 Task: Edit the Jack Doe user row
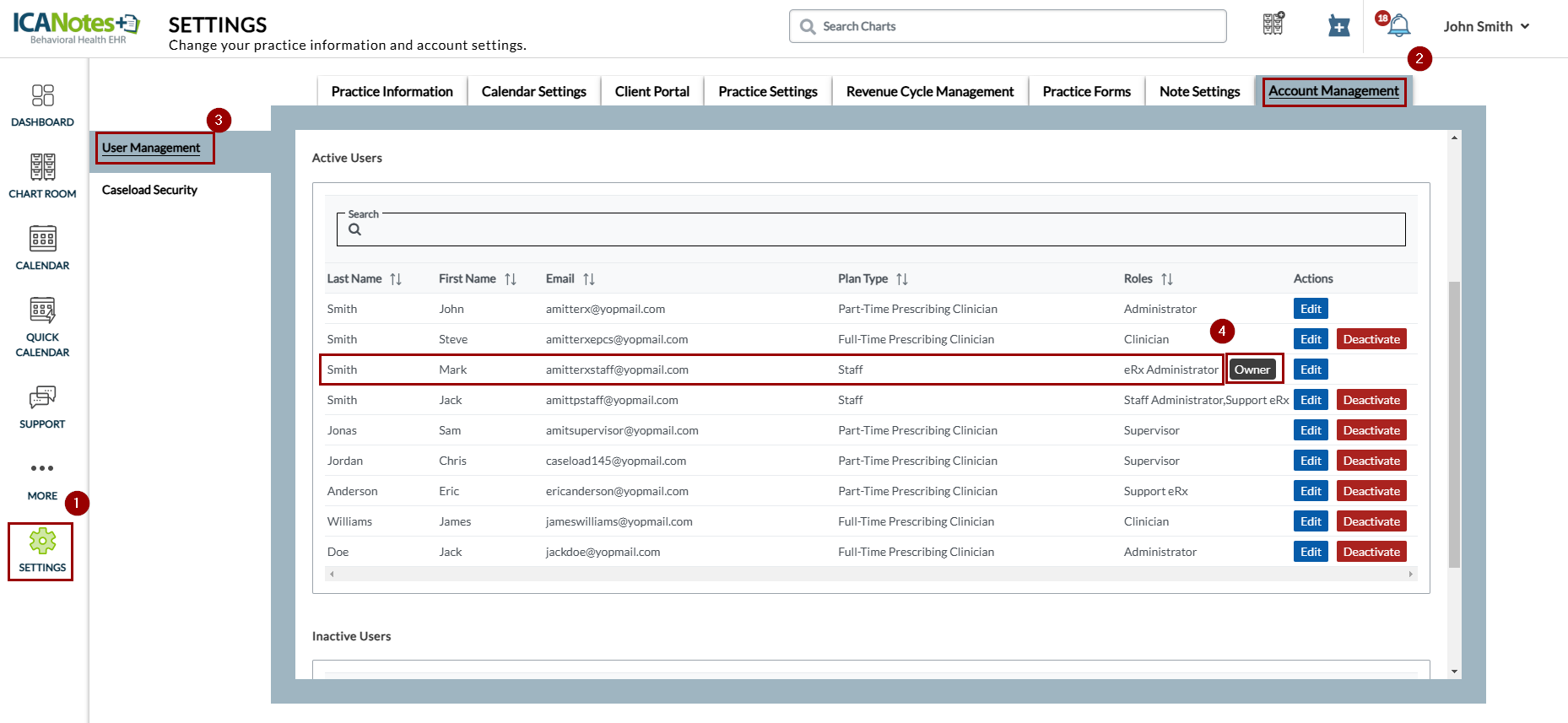(x=1310, y=552)
